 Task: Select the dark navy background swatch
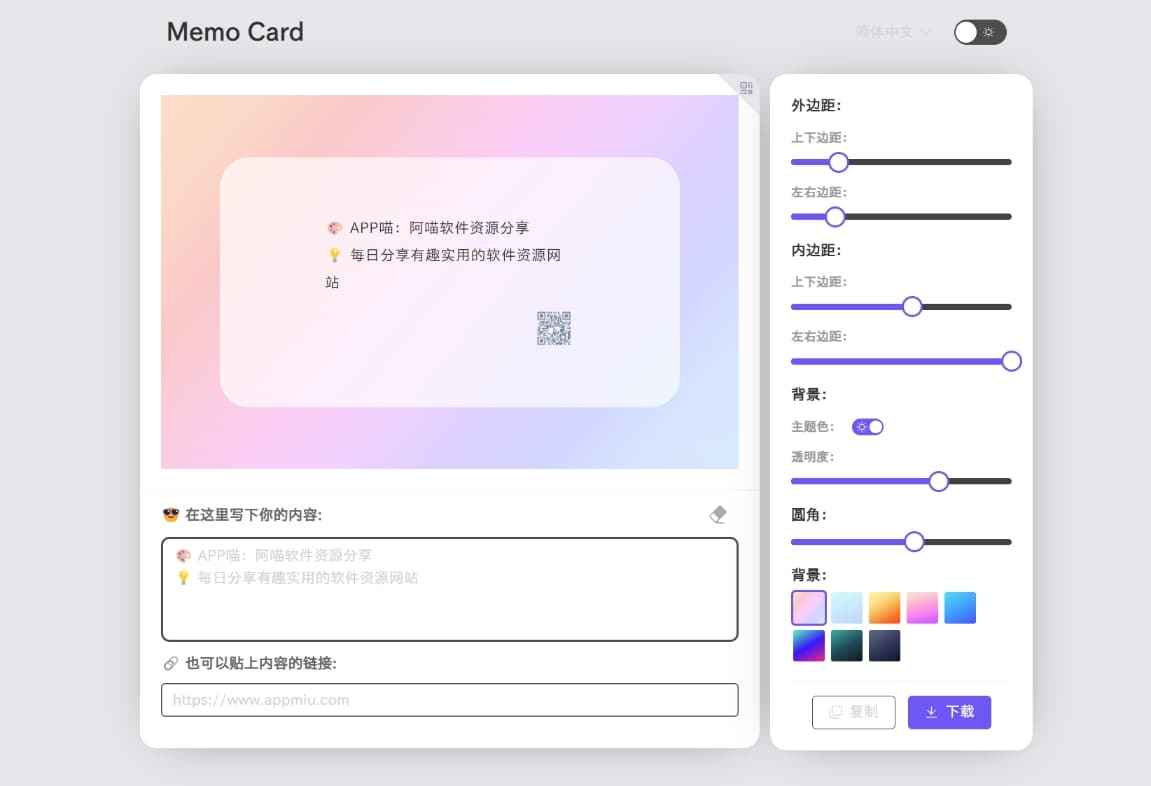pos(885,646)
